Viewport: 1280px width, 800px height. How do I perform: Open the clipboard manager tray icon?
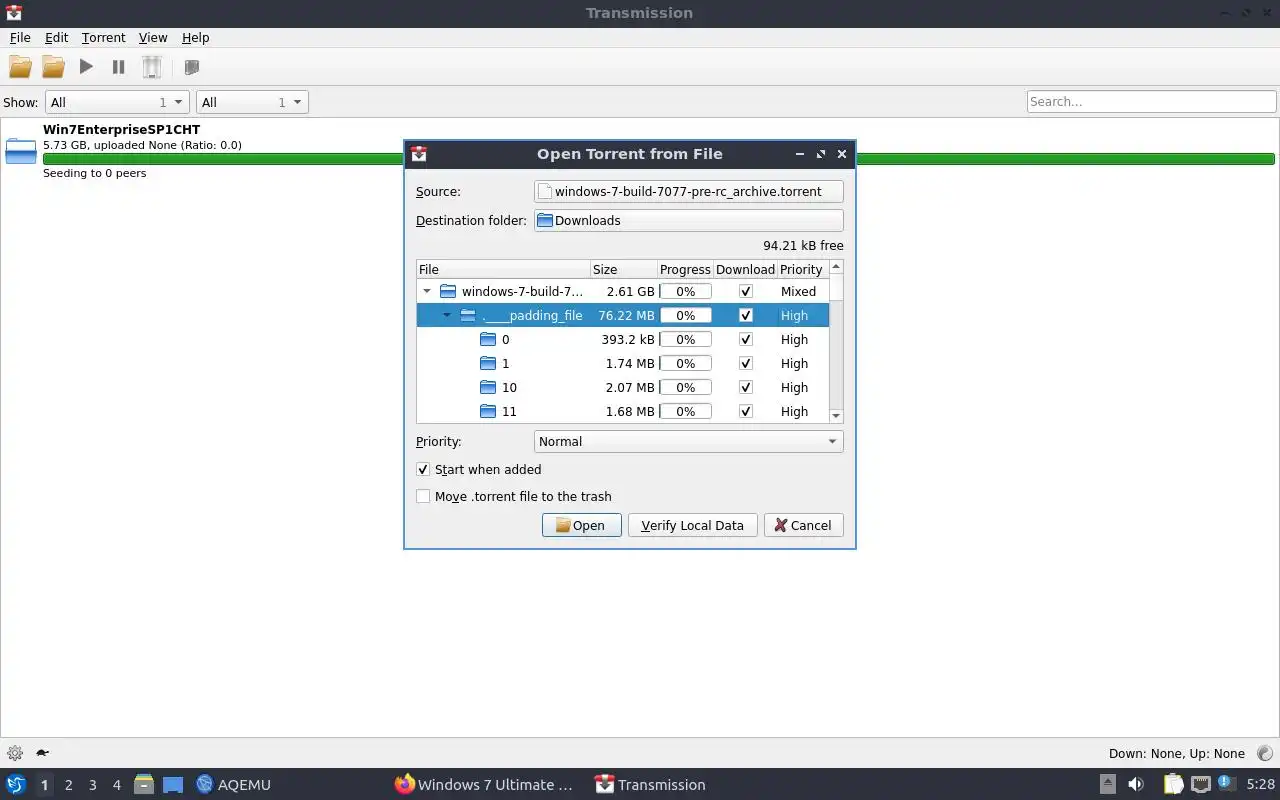[x=1173, y=784]
